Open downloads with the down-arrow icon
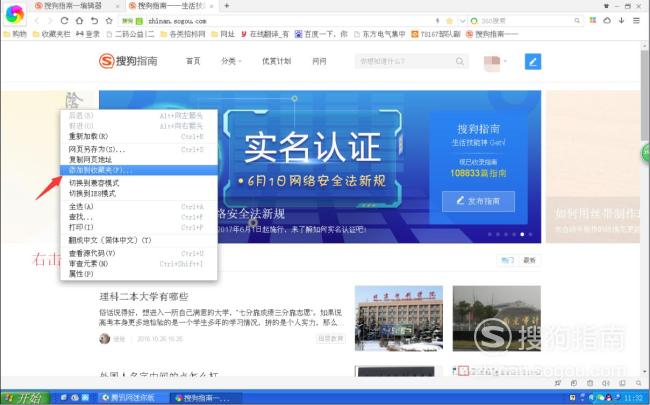Screen dimensions: 650x405 (x=621, y=20)
